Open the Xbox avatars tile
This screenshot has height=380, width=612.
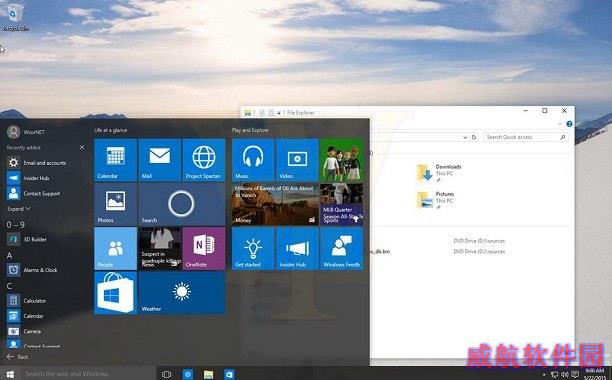pos(342,160)
